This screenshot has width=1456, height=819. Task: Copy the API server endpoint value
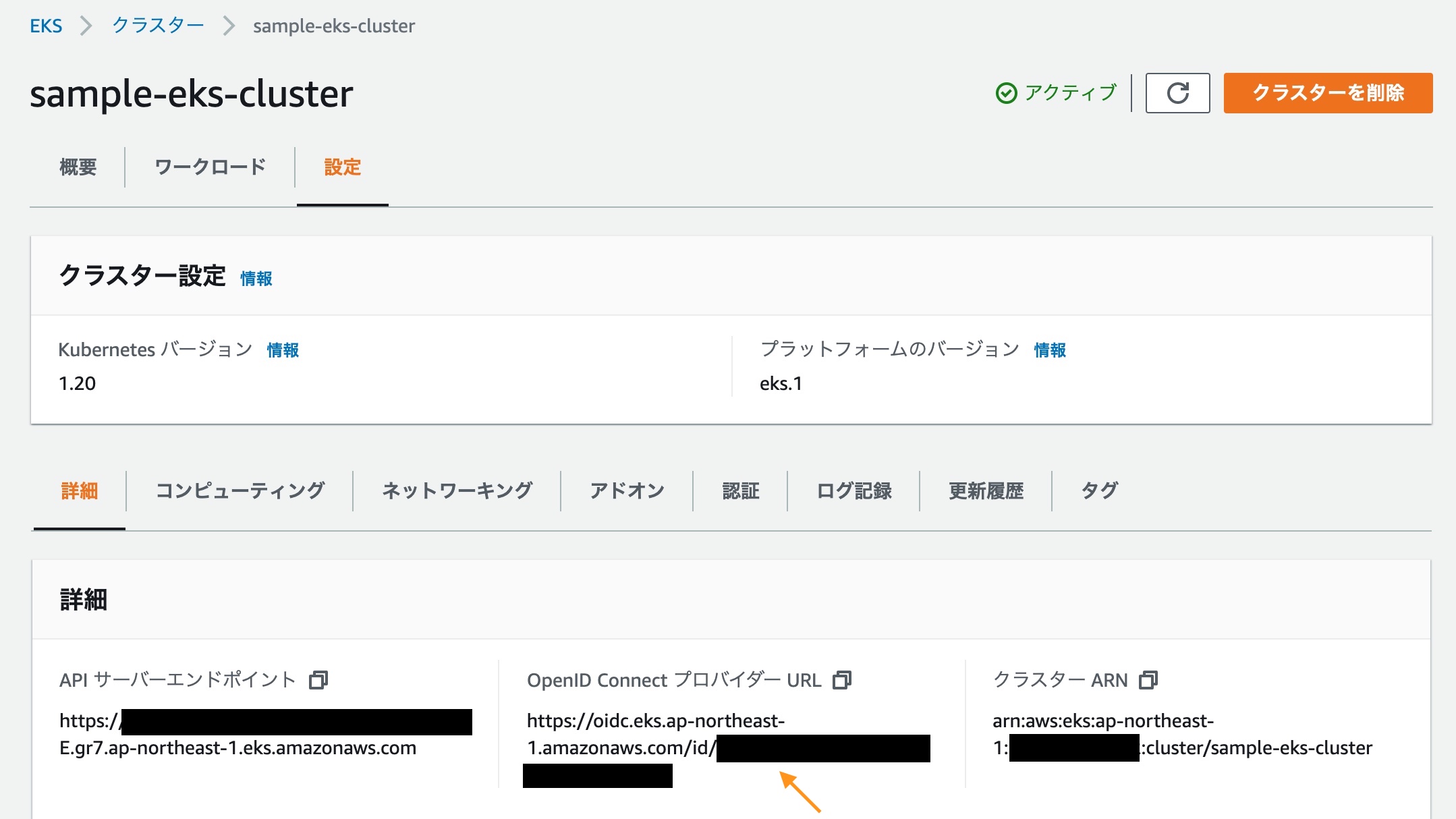pos(318,680)
